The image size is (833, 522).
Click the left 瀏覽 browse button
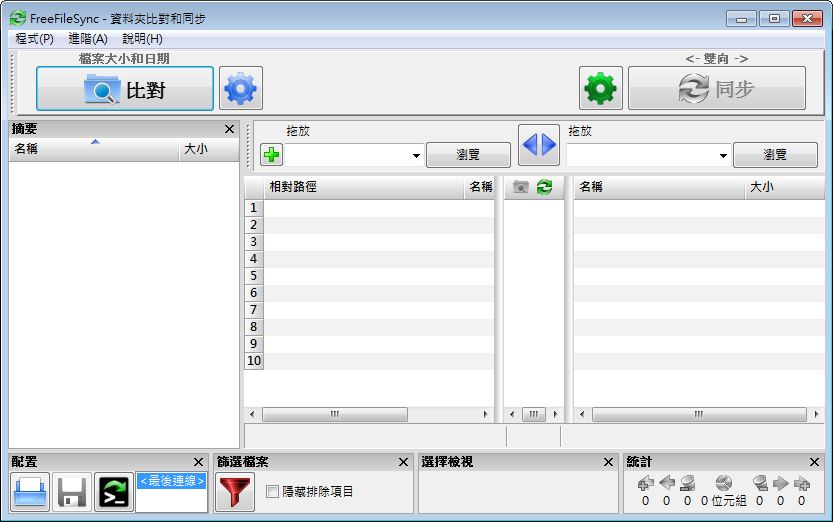468,155
